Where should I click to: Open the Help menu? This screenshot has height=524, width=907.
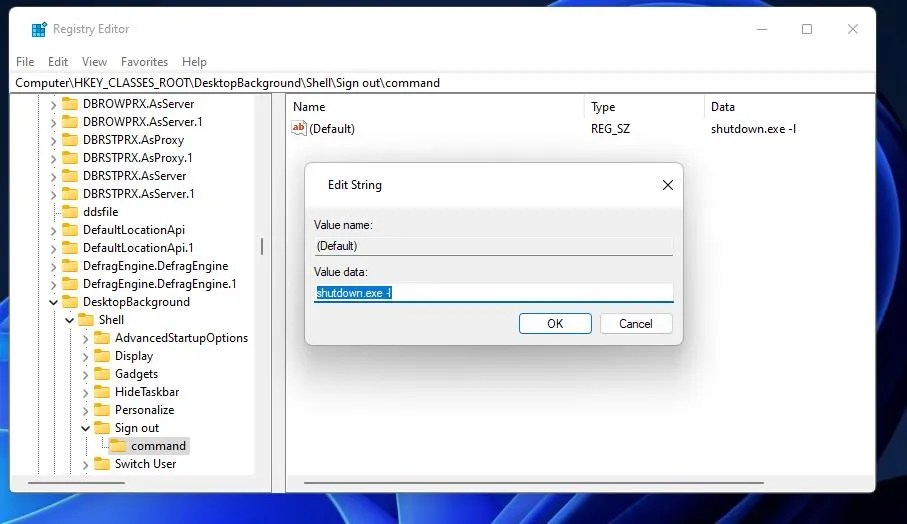pos(194,61)
